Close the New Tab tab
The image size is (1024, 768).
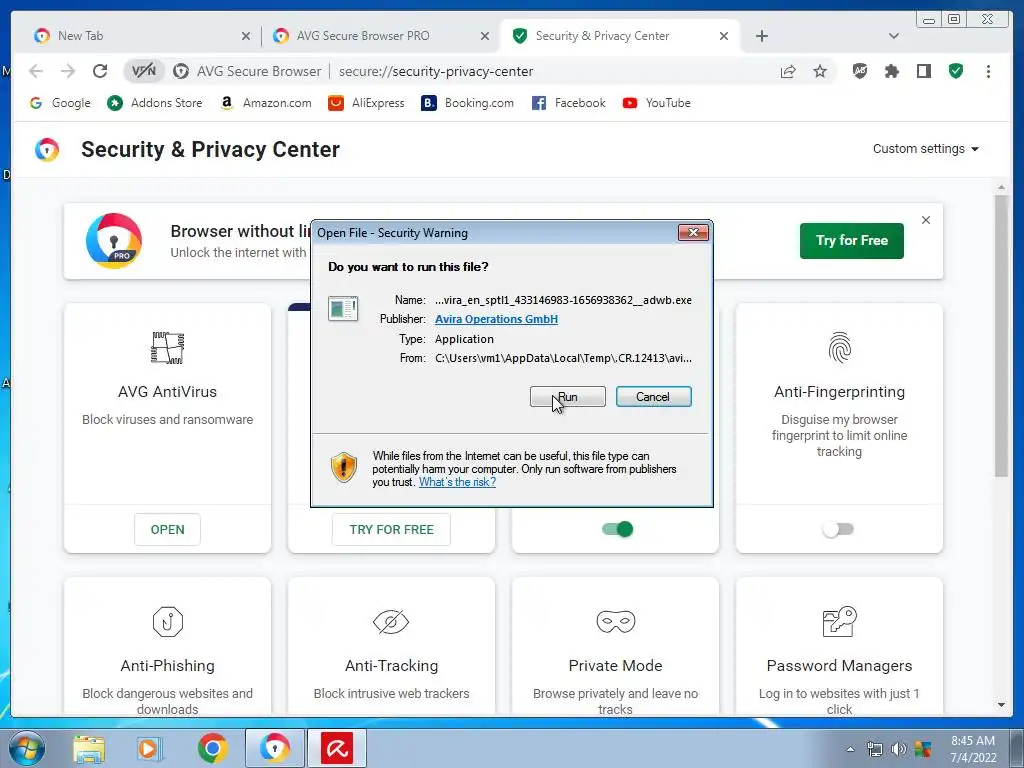point(246,37)
